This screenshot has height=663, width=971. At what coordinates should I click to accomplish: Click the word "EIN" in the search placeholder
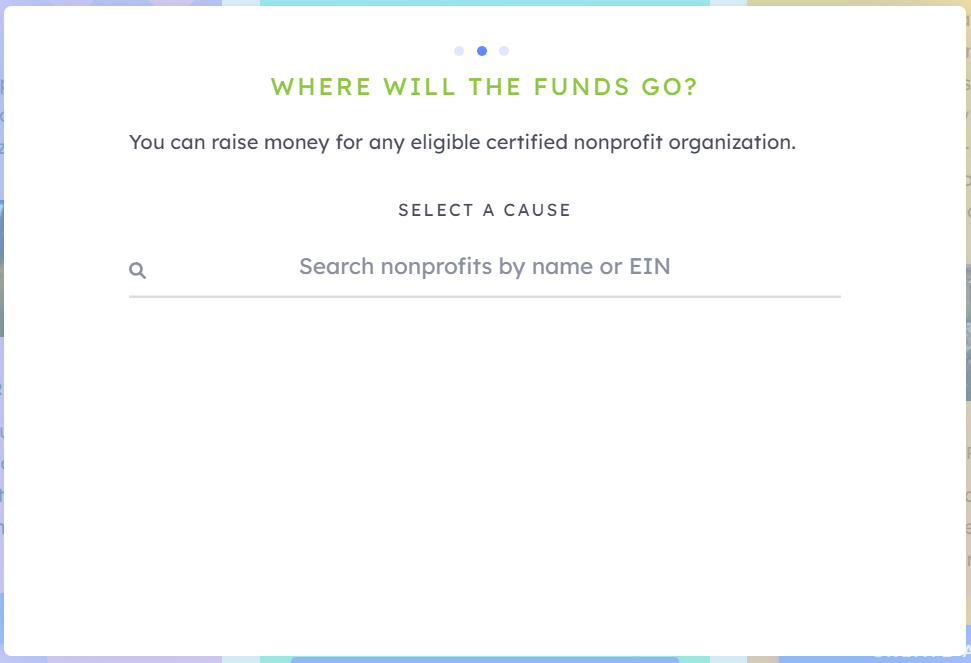649,267
